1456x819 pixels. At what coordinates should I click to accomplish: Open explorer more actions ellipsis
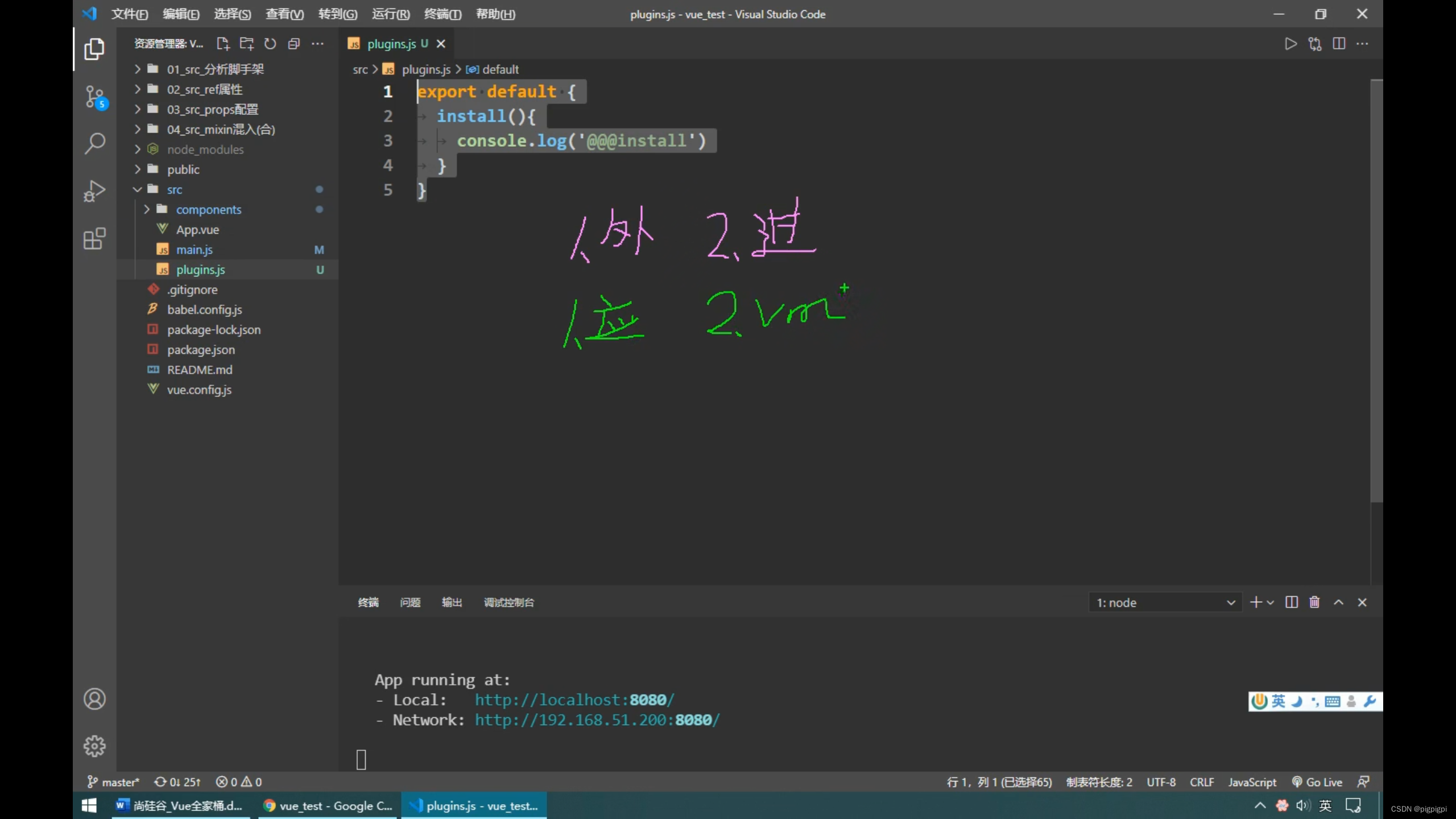(318, 44)
